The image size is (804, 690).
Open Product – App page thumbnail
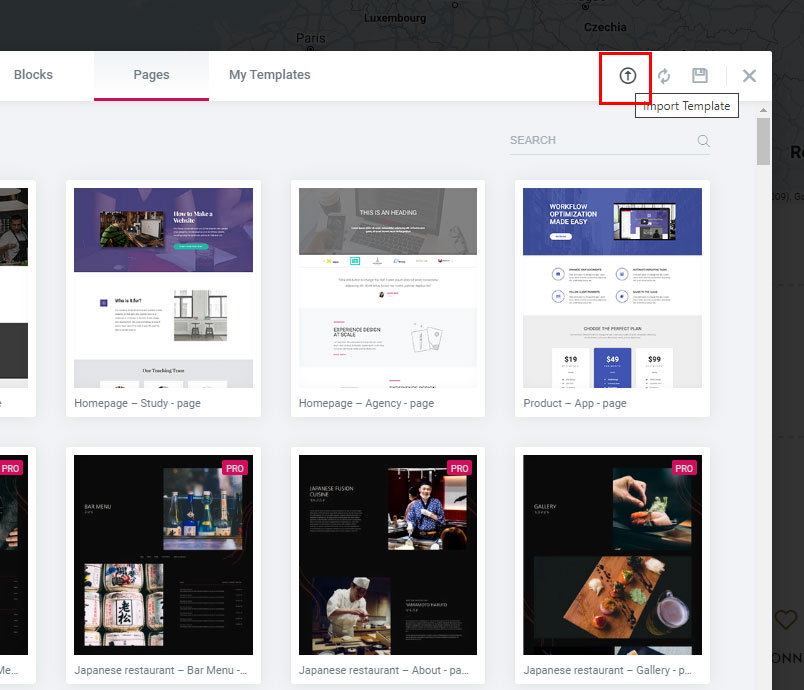(x=612, y=288)
